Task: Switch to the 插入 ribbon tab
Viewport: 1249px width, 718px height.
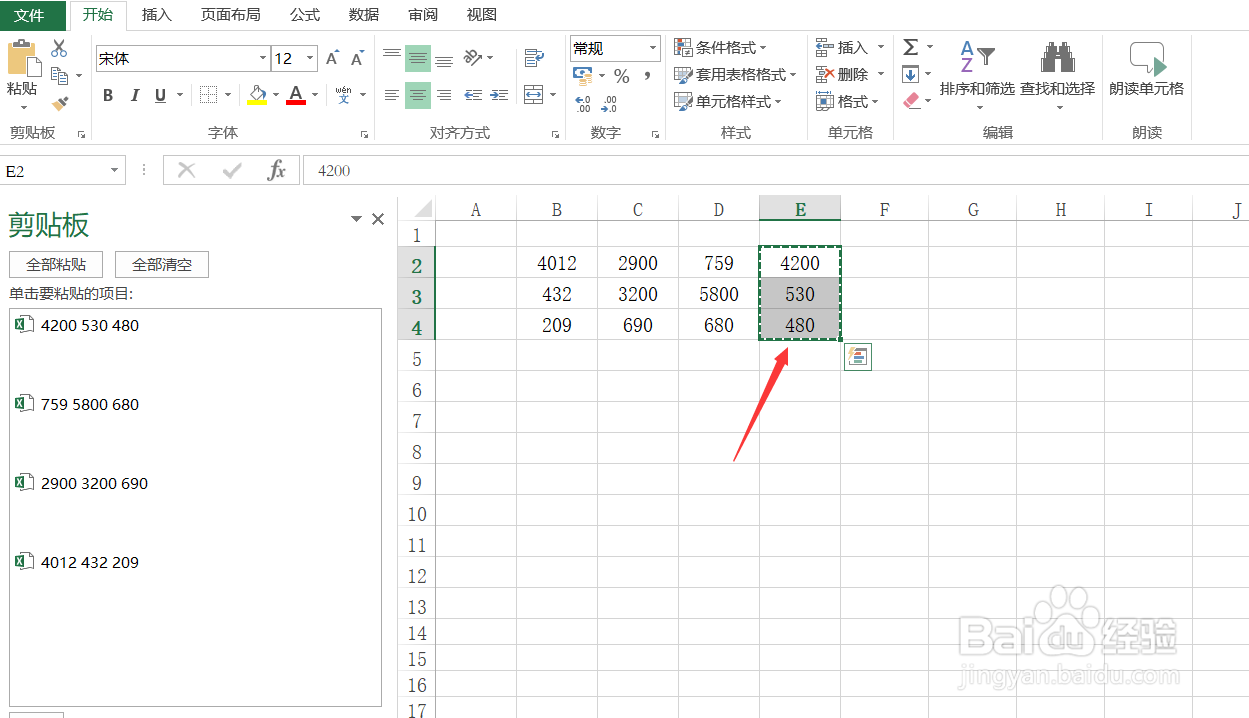Action: (x=155, y=15)
